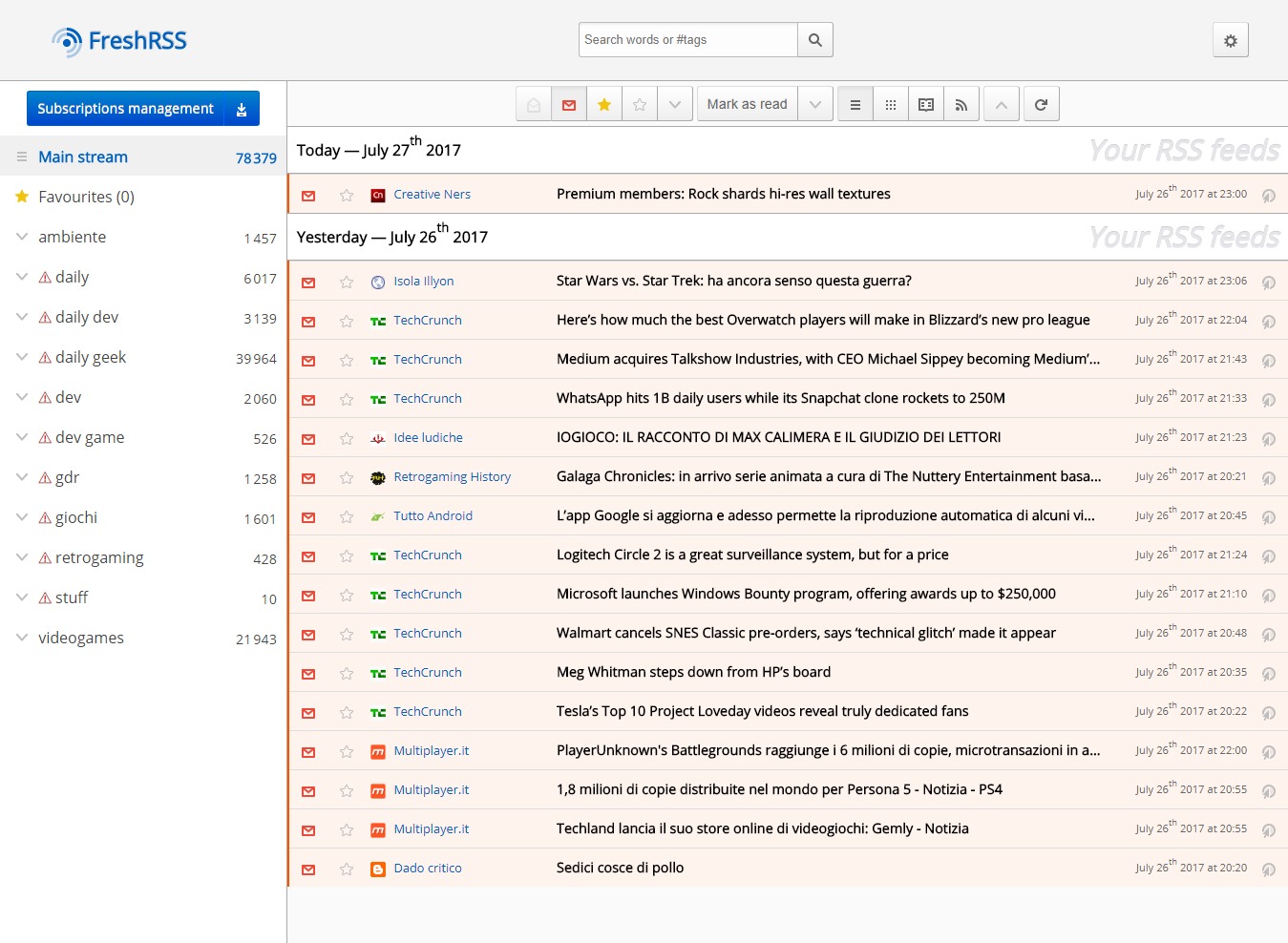Open the retrogaming category
Viewport: 1288px width, 943px height.
click(99, 558)
